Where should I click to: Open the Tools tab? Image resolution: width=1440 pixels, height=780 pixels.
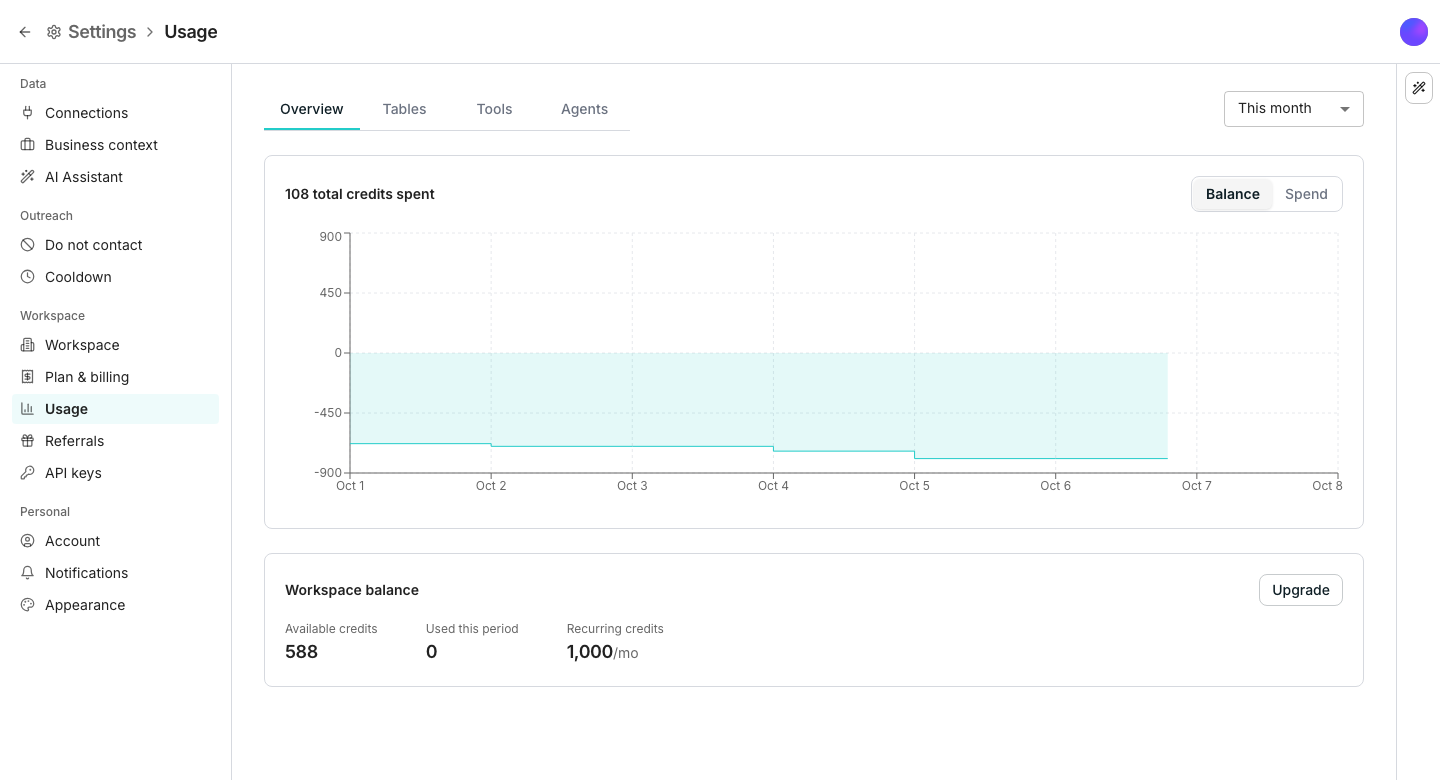tap(494, 109)
